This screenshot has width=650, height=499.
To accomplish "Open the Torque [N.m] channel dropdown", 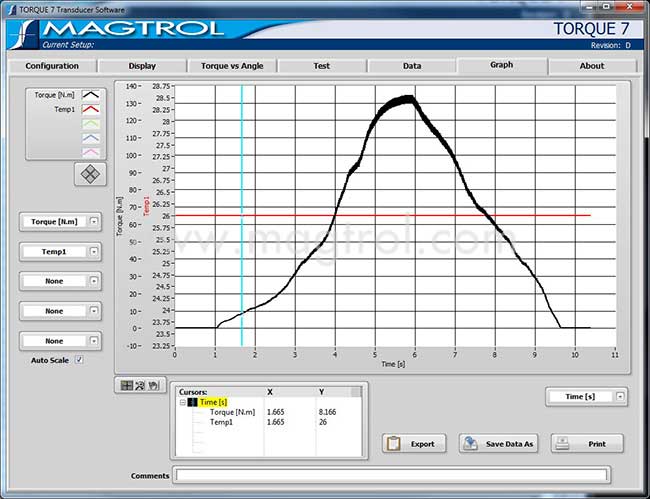I will click(94, 222).
